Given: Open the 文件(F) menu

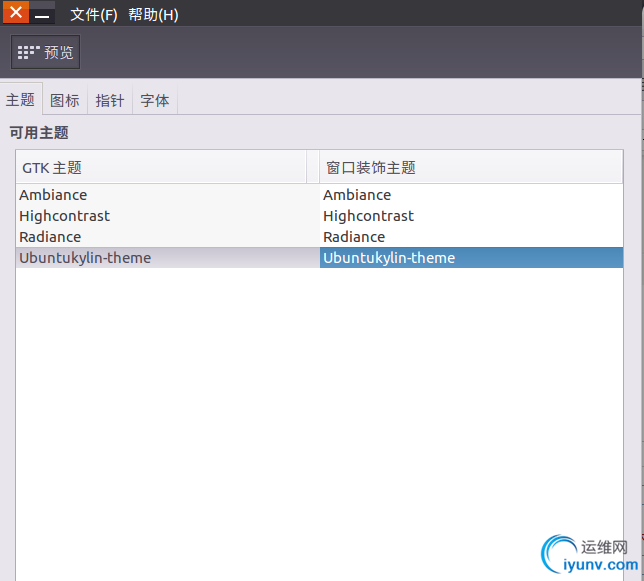Looking at the screenshot, I should (x=94, y=15).
